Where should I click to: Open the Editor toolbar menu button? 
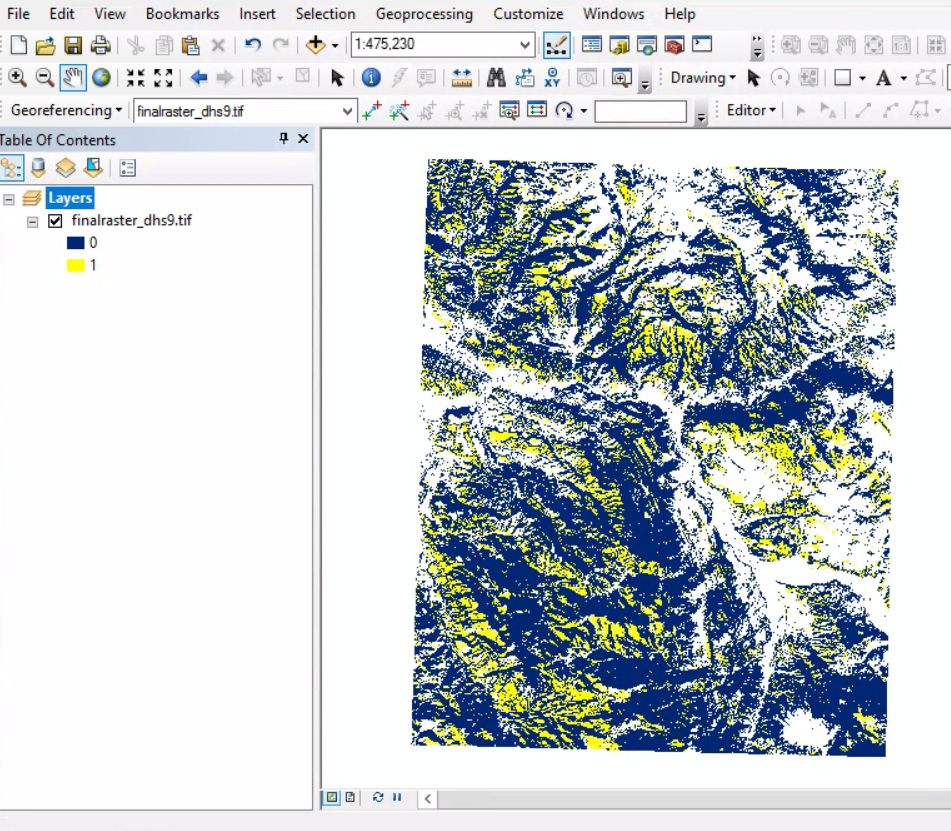coord(749,110)
